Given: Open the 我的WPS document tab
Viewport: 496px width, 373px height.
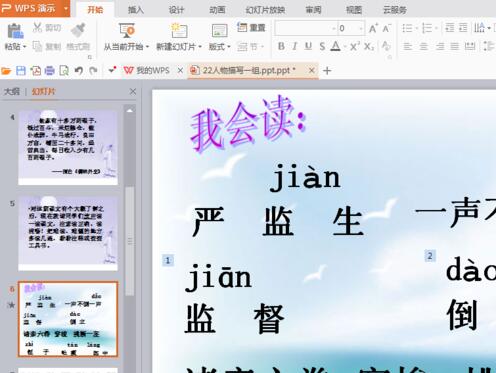Looking at the screenshot, I should pyautogui.click(x=153, y=70).
